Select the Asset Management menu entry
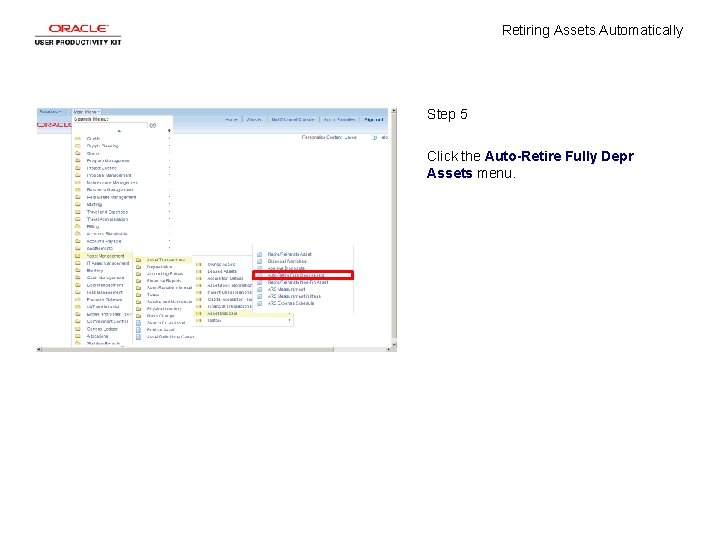Viewport: 720px width, 540px height. [x=105, y=256]
